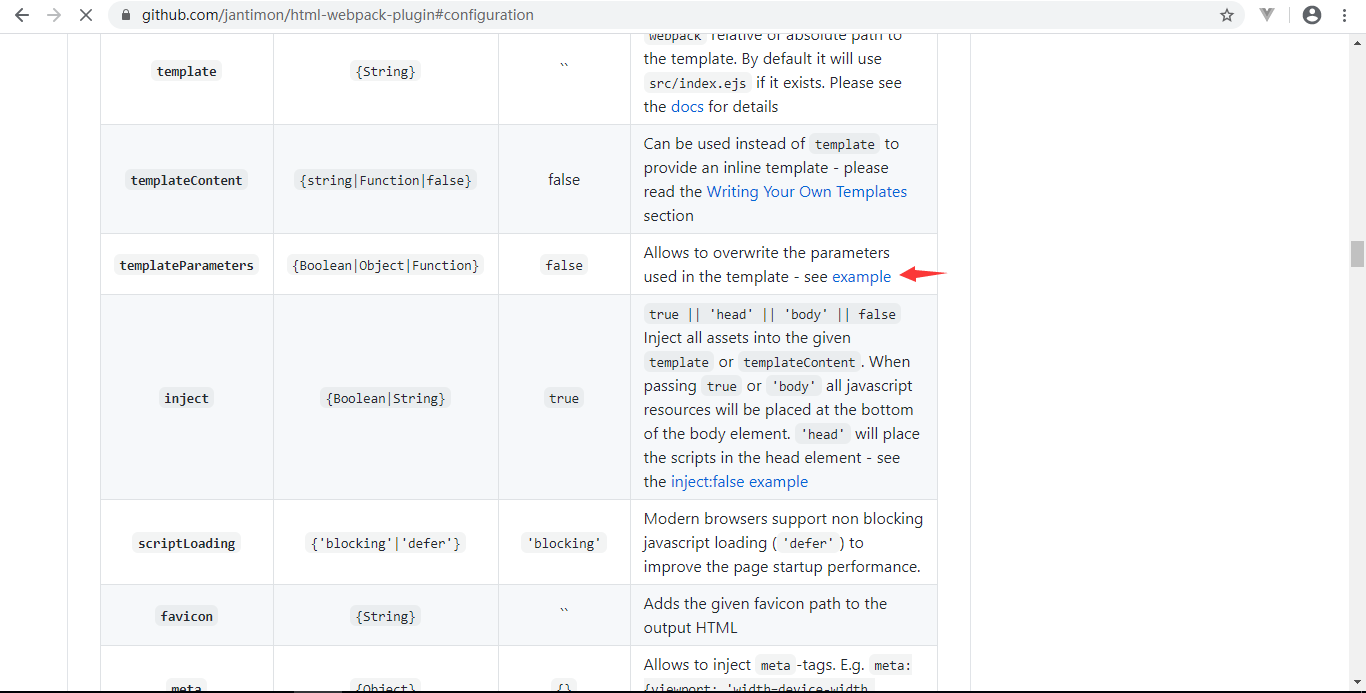
Task: Select the inject option name
Action: click(x=187, y=398)
